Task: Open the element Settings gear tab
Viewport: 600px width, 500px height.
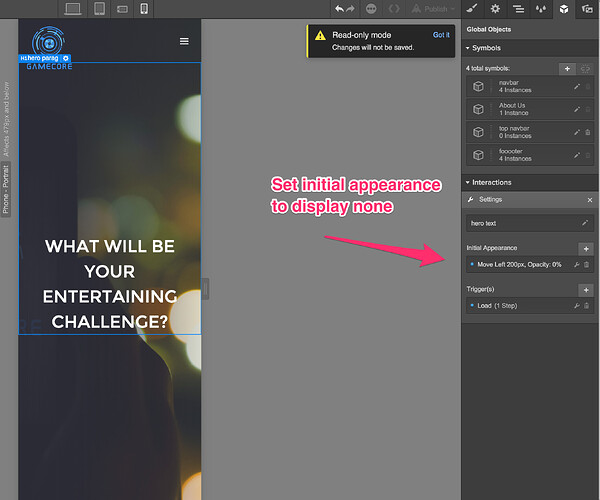Action: (x=495, y=8)
